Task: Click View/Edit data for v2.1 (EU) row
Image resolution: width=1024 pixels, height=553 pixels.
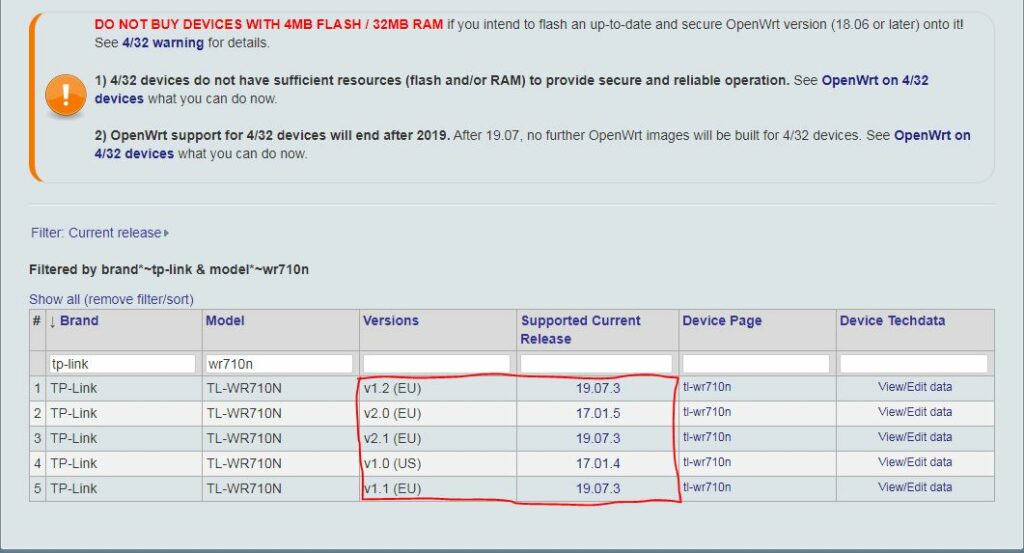Action: pyautogui.click(x=915, y=437)
